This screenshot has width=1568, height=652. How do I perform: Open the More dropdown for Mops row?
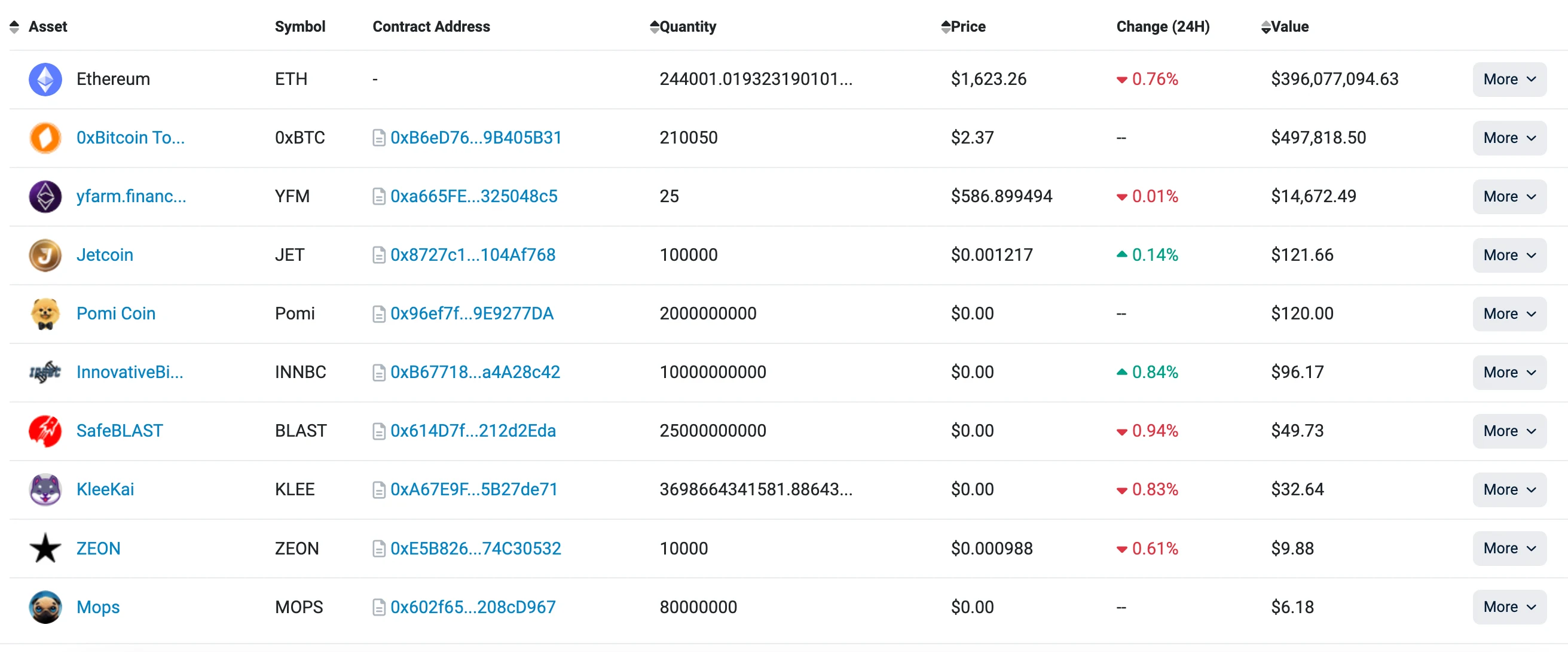[x=1509, y=607]
